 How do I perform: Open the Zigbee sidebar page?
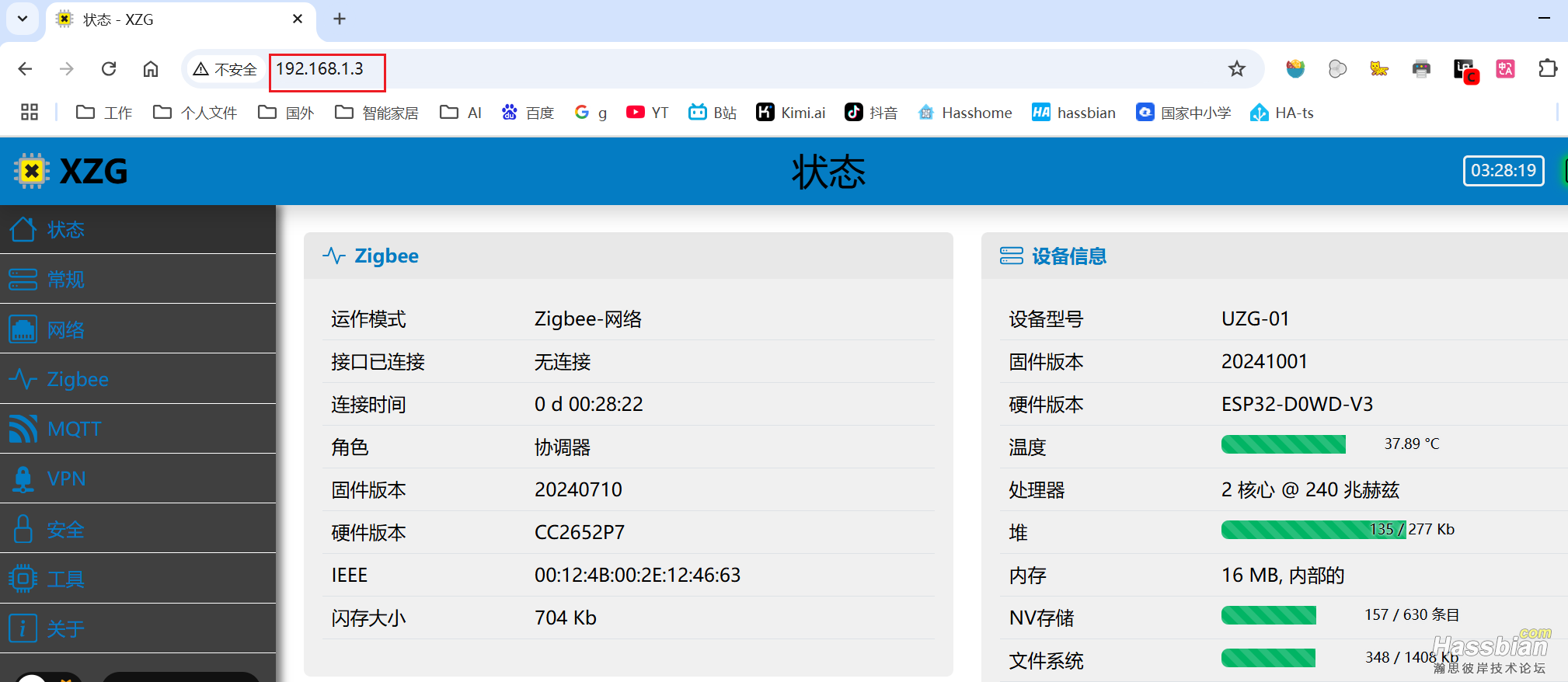[138, 379]
